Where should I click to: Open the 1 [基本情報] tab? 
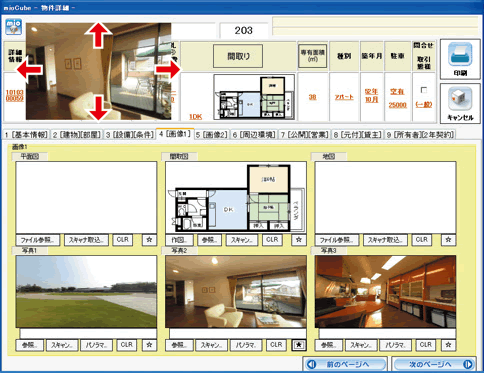pos(26,135)
